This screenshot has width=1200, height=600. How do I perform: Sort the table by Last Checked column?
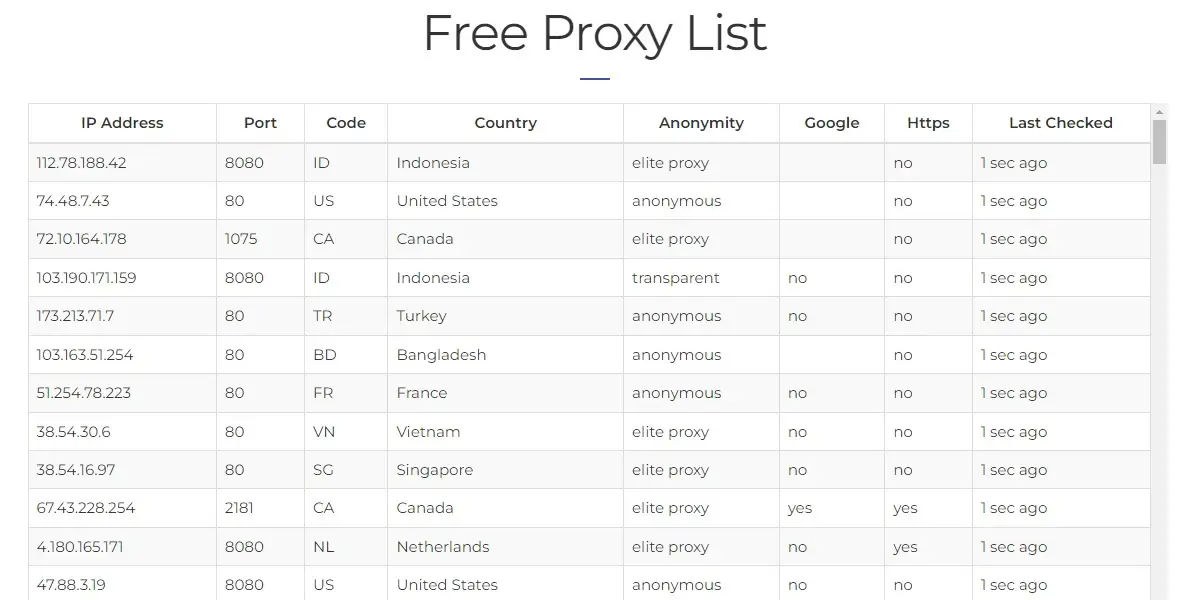1060,122
